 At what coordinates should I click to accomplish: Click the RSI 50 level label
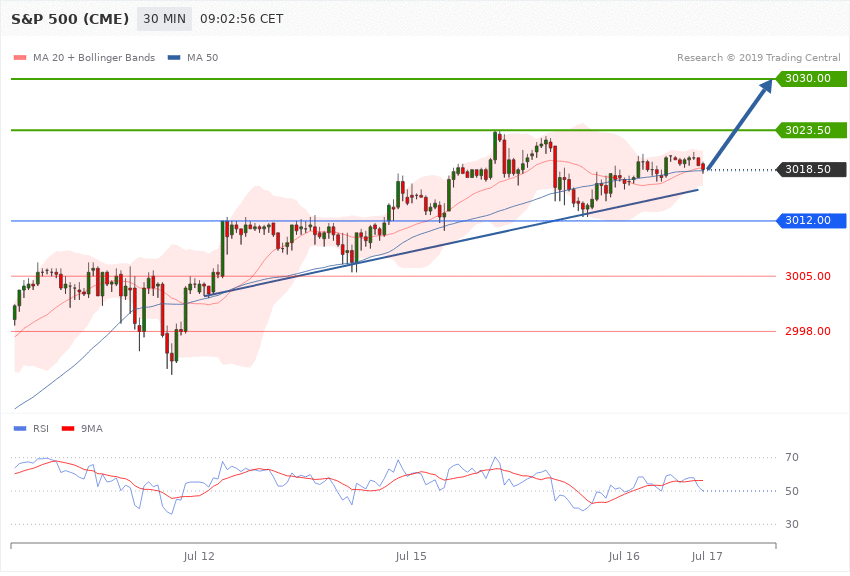[791, 491]
